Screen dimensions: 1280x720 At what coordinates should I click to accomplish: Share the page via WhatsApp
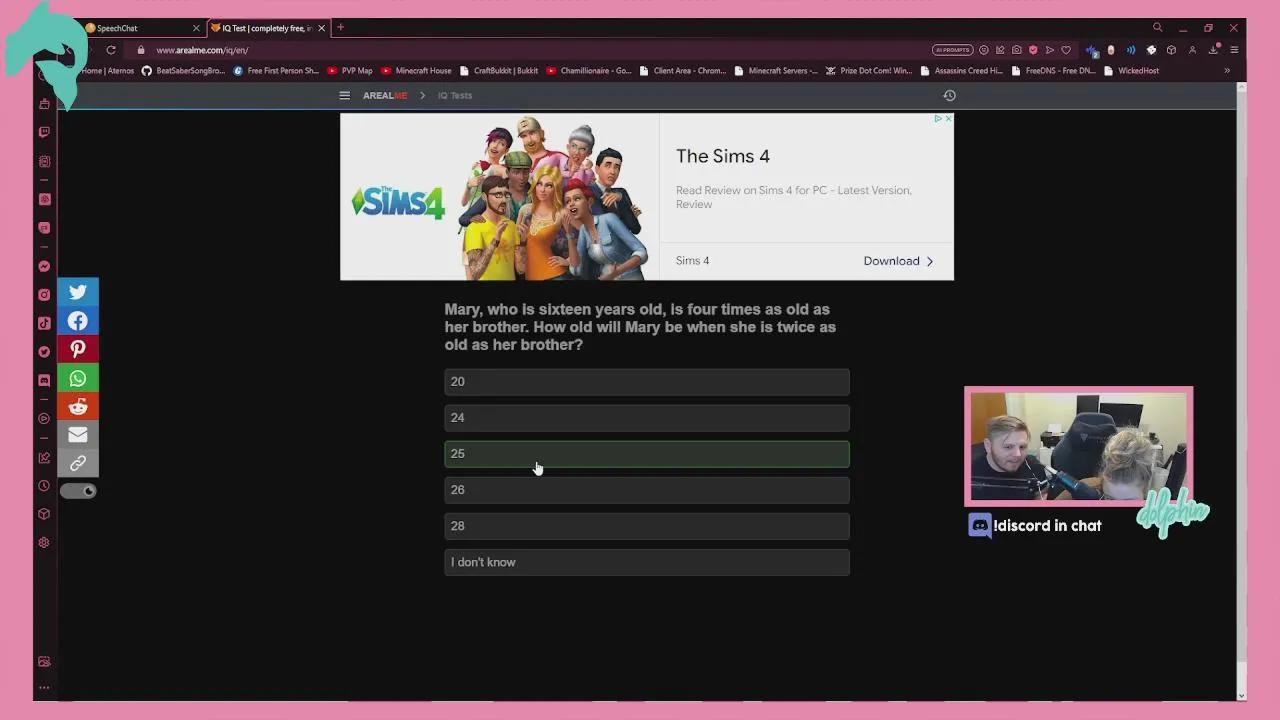[x=78, y=378]
